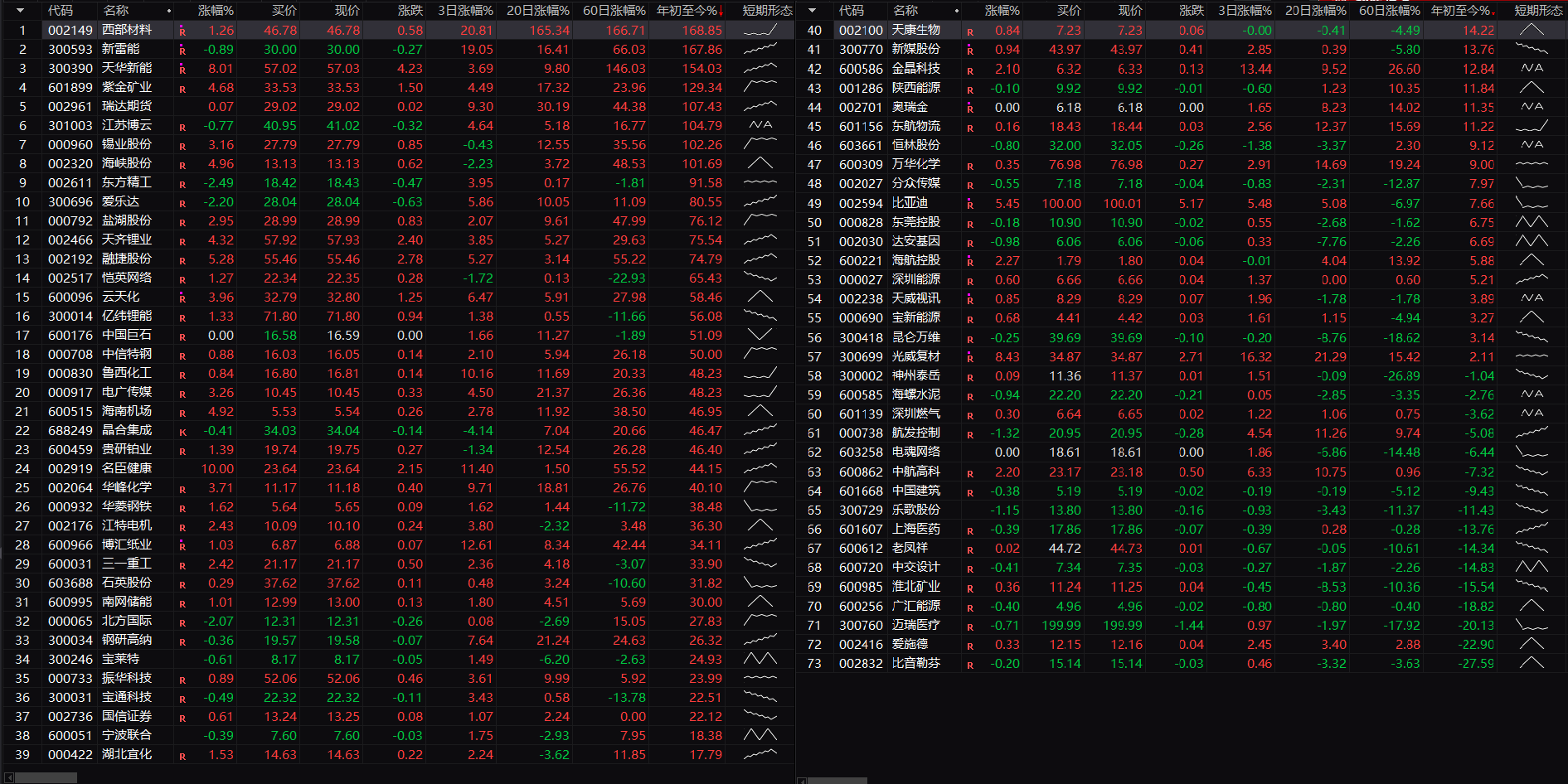Viewport: 1568px width, 784px height.
Task: Click the trend sparkline for 中国巨石
Action: pyautogui.click(x=760, y=336)
